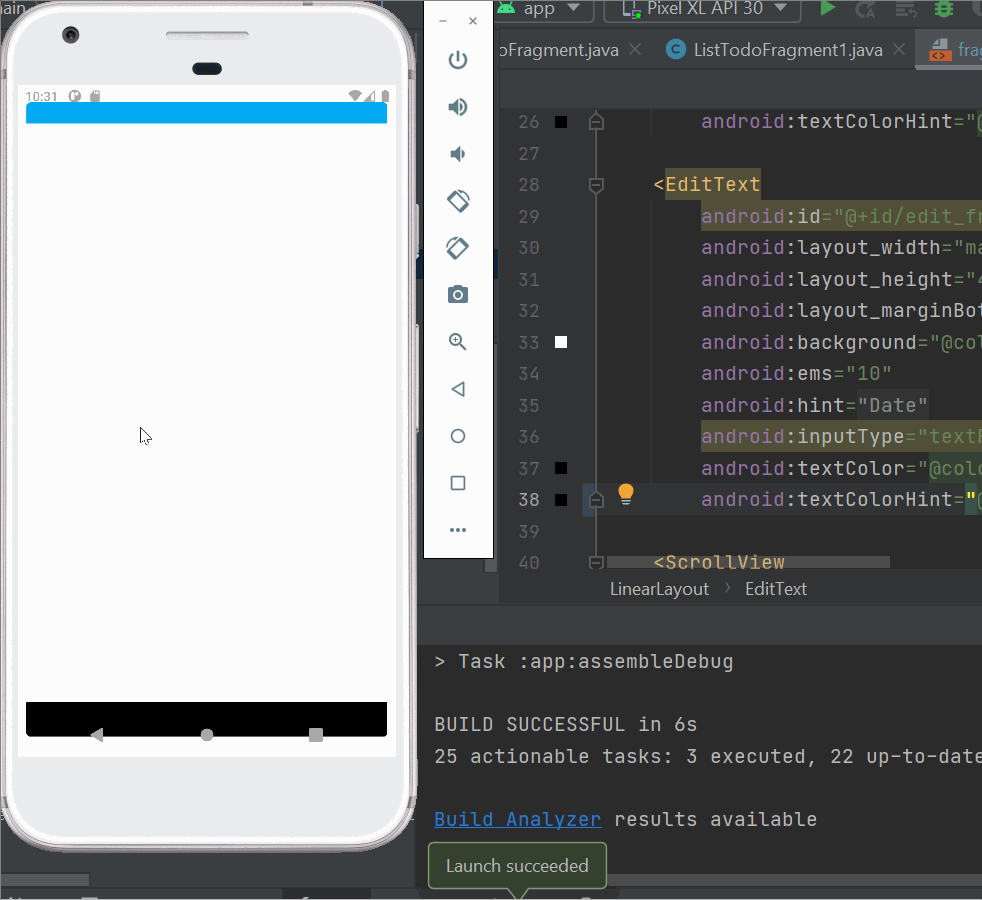Rotate the emulator left using rotate icon
This screenshot has width=982, height=900.
tap(457, 200)
